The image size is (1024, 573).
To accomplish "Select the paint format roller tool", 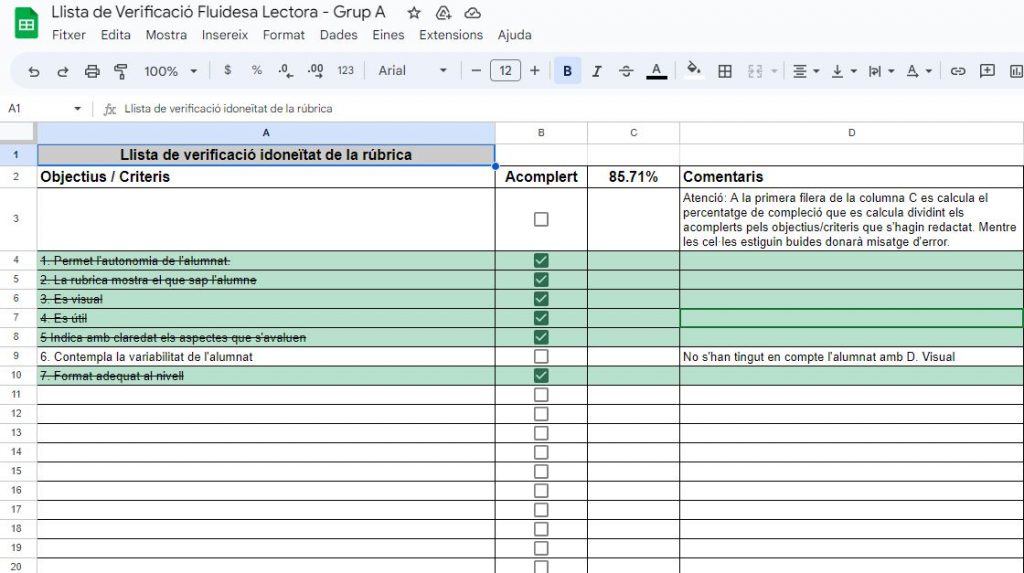I will 121,71.
